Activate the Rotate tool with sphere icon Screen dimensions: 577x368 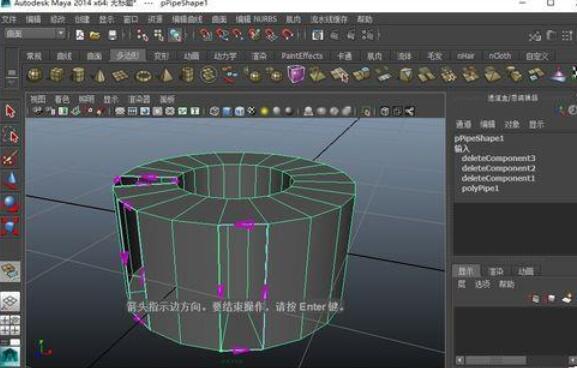click(10, 204)
